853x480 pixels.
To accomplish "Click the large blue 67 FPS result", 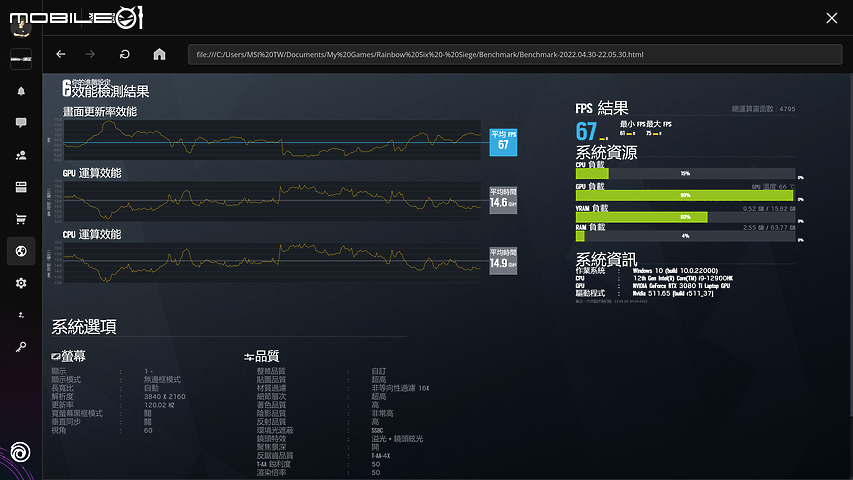I will 586,132.
